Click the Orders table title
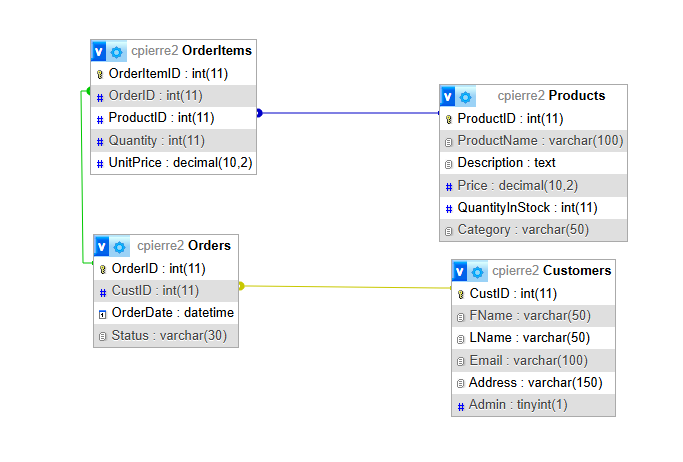Viewport: 683px width, 462px height. click(x=183, y=246)
